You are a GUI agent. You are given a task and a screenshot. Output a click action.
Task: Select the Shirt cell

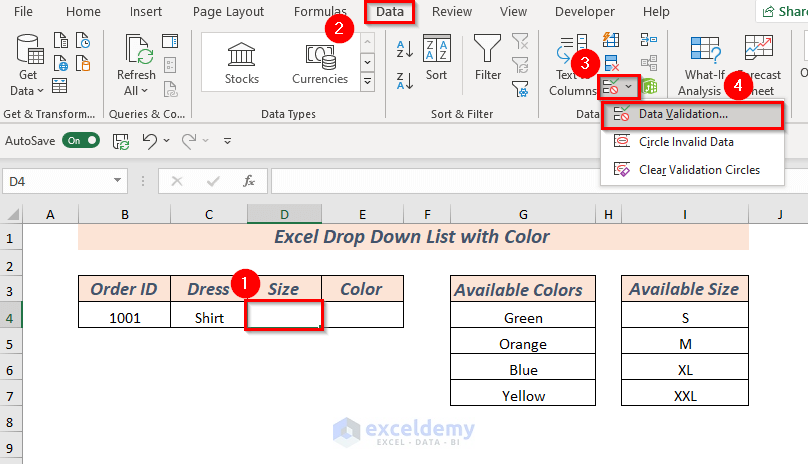pyautogui.click(x=209, y=315)
